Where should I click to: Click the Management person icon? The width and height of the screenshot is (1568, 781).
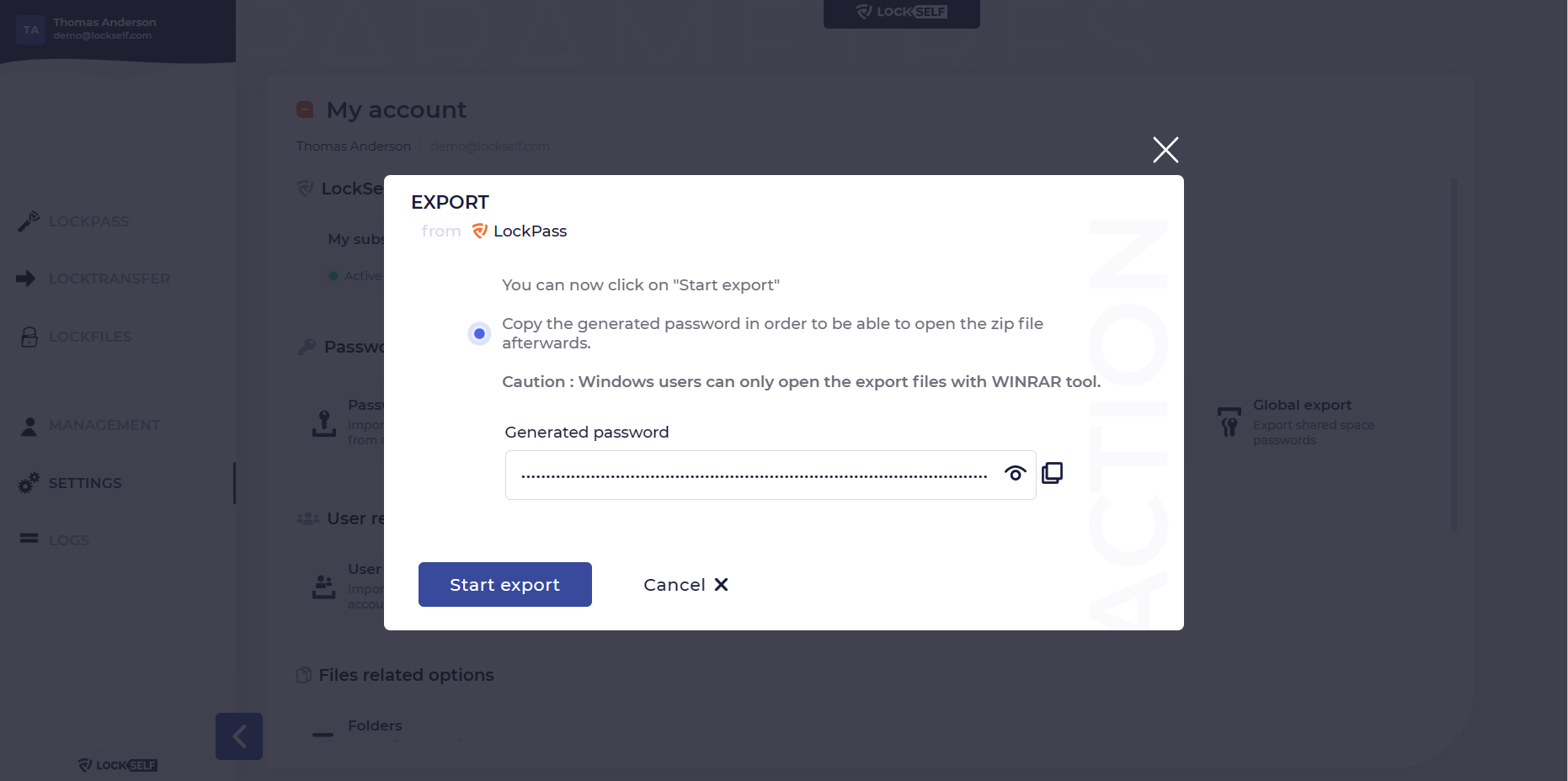point(28,425)
